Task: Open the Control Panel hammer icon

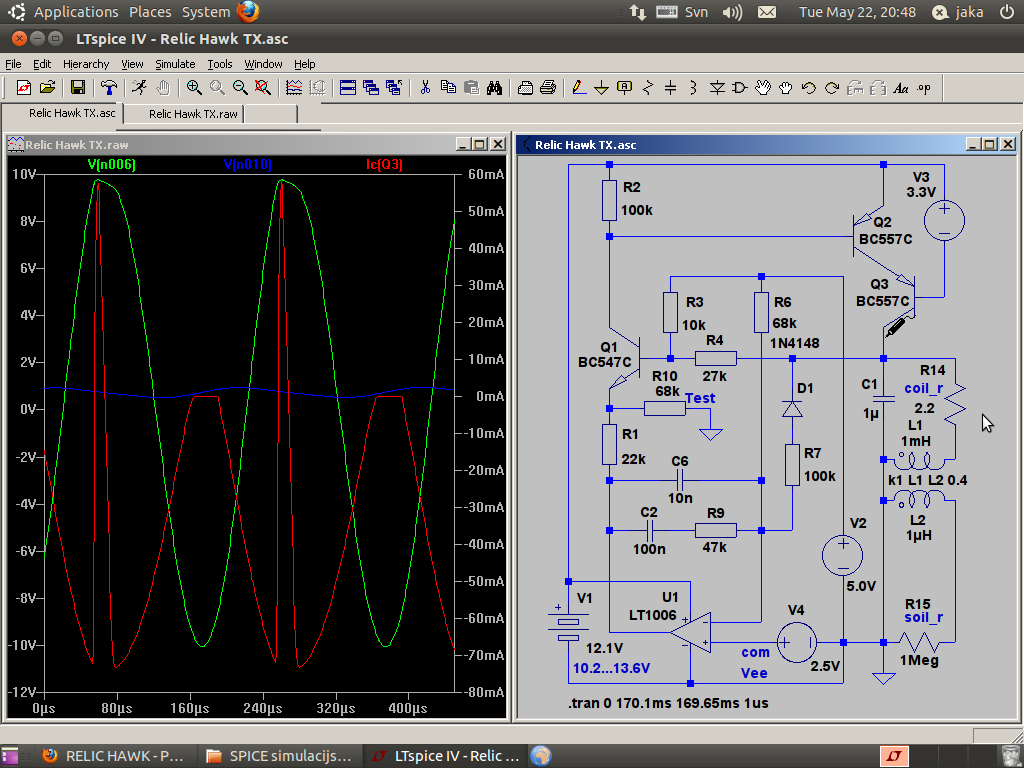Action: point(109,88)
